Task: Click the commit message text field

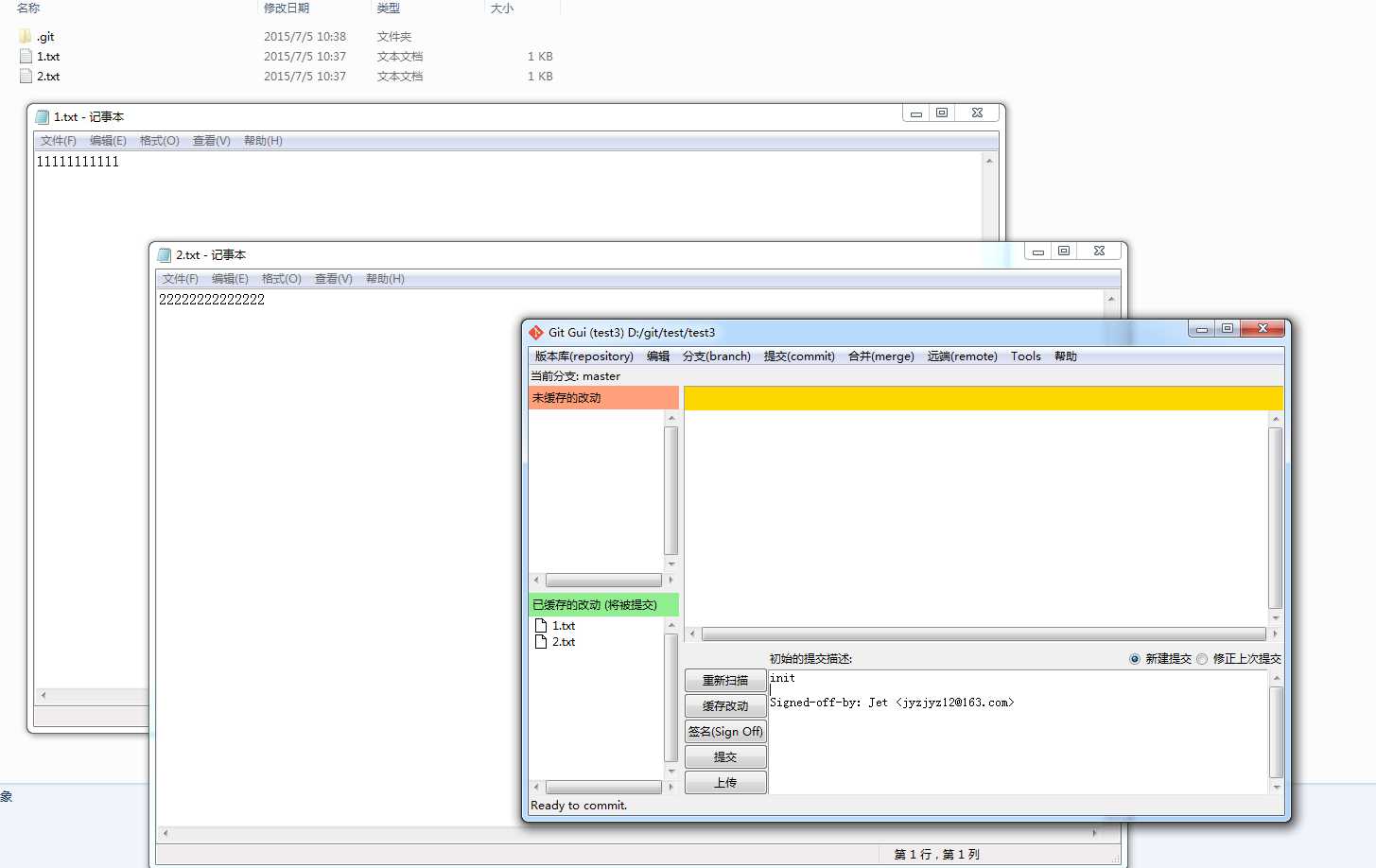Action: coord(1018,733)
